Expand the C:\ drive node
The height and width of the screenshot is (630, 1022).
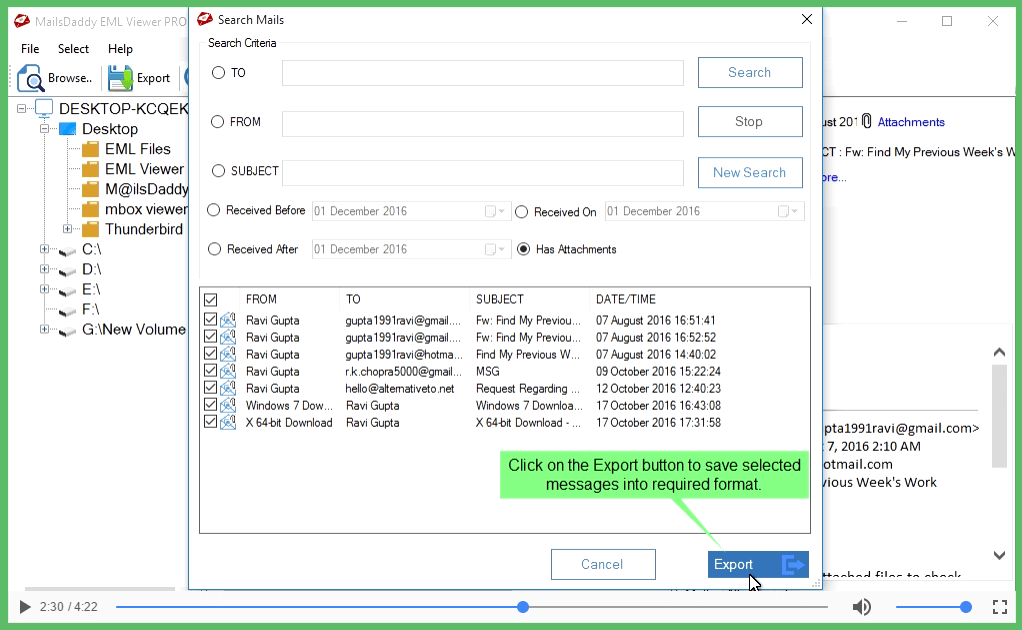(x=44, y=249)
